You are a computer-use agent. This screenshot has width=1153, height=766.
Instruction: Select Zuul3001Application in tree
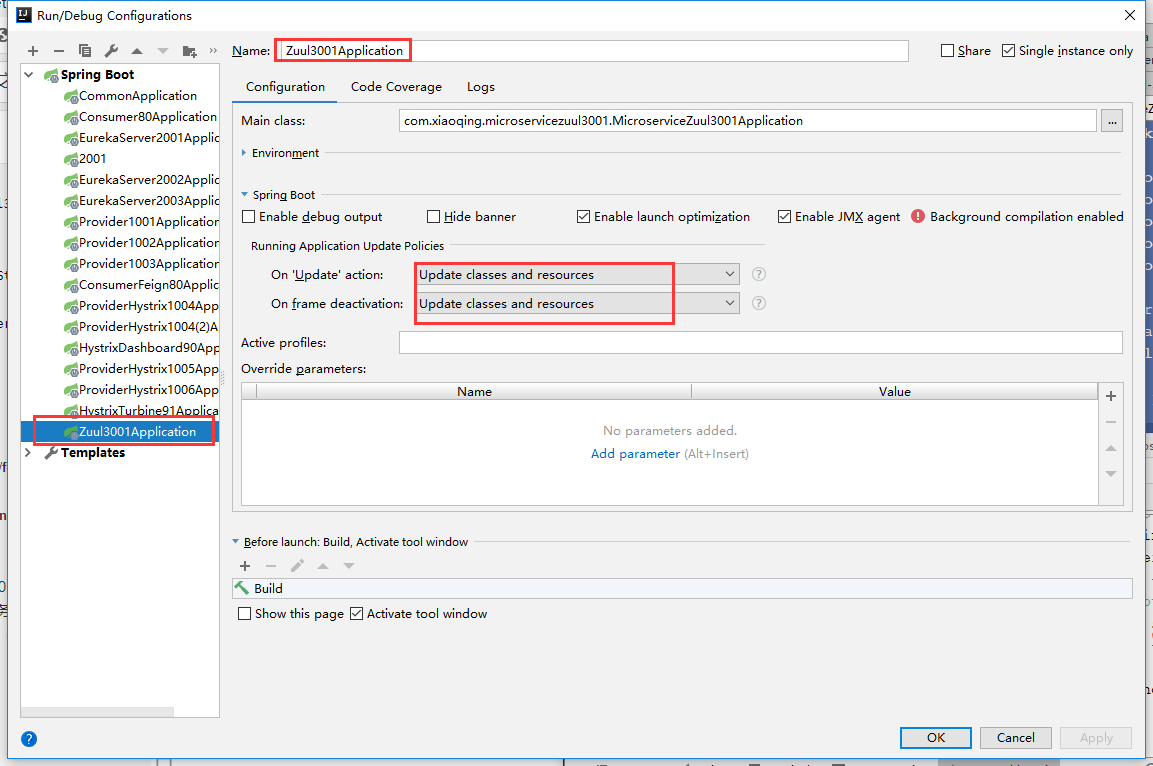pos(138,432)
